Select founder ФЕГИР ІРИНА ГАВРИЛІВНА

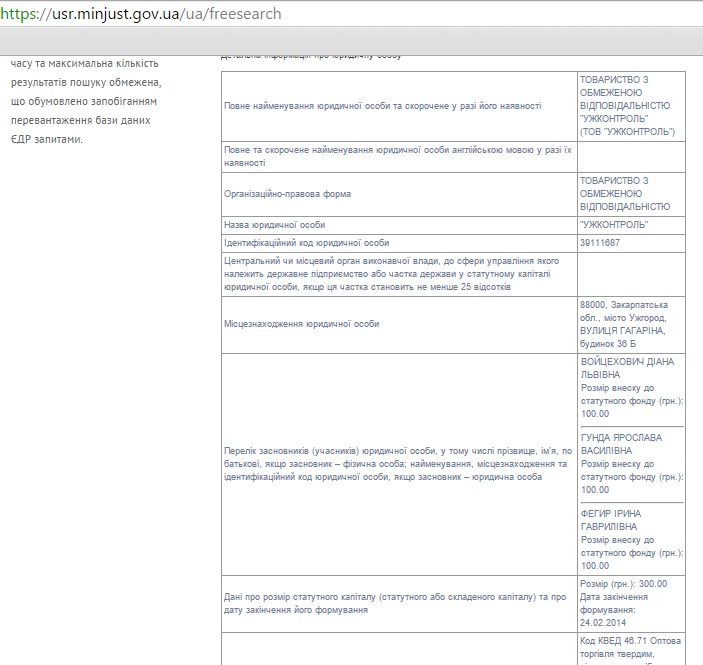click(x=611, y=520)
